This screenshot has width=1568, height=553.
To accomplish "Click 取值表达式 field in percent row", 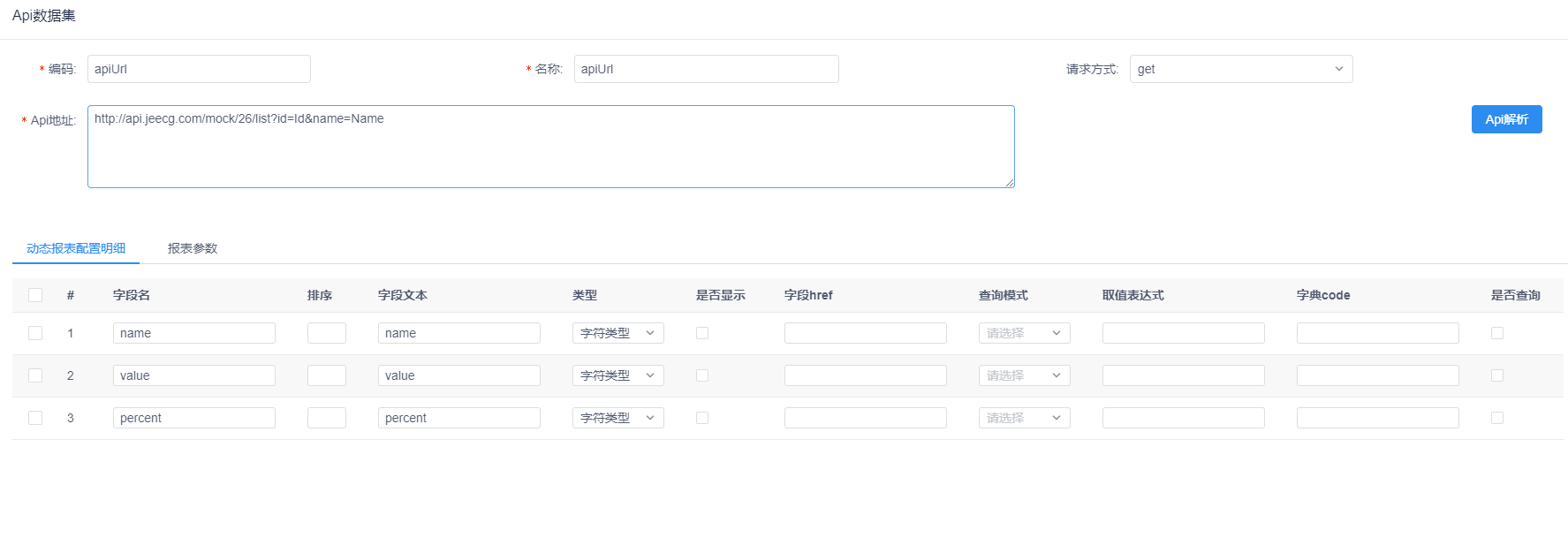I will tap(1184, 418).
